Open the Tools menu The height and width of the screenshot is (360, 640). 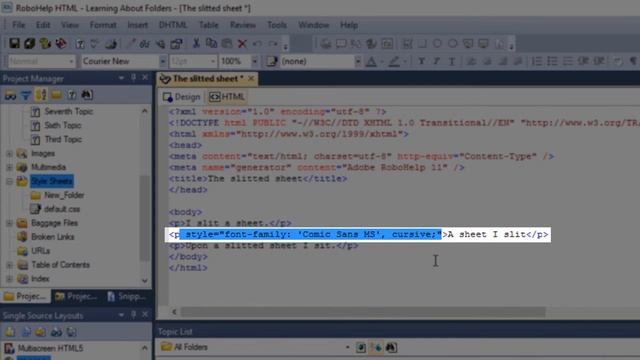coord(277,25)
